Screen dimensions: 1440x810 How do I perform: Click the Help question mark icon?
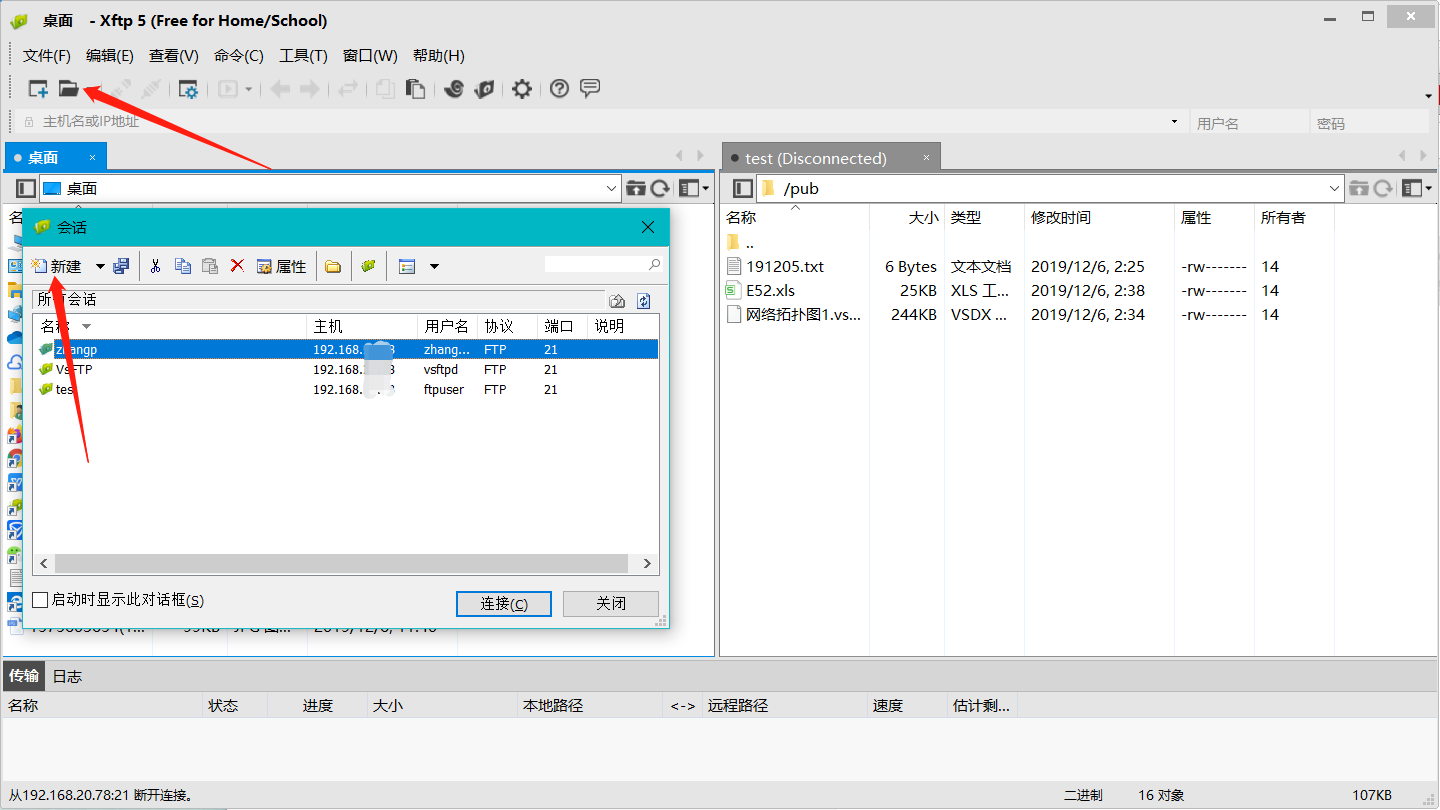click(x=560, y=89)
